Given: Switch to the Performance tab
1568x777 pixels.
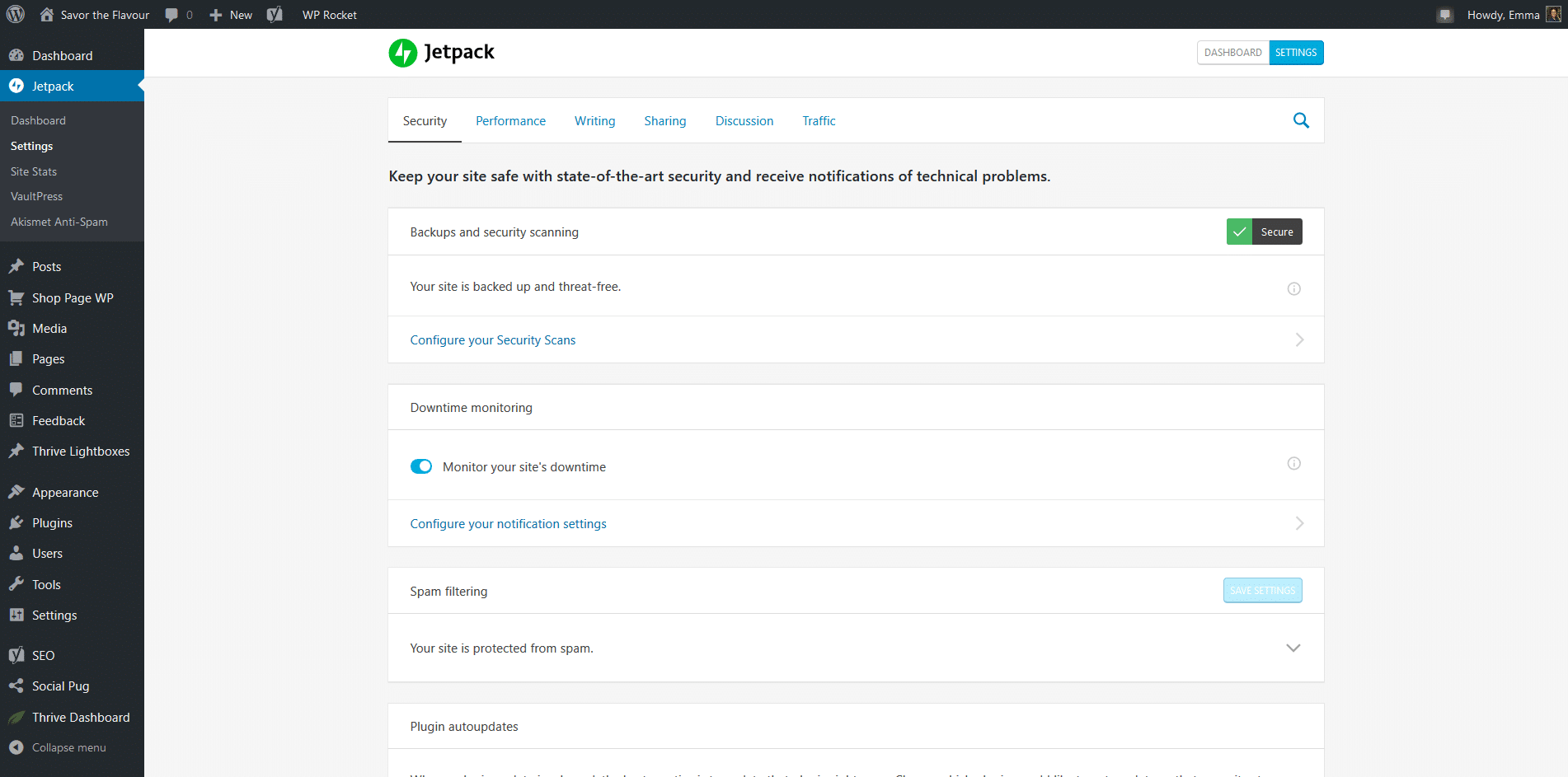Looking at the screenshot, I should click(510, 120).
